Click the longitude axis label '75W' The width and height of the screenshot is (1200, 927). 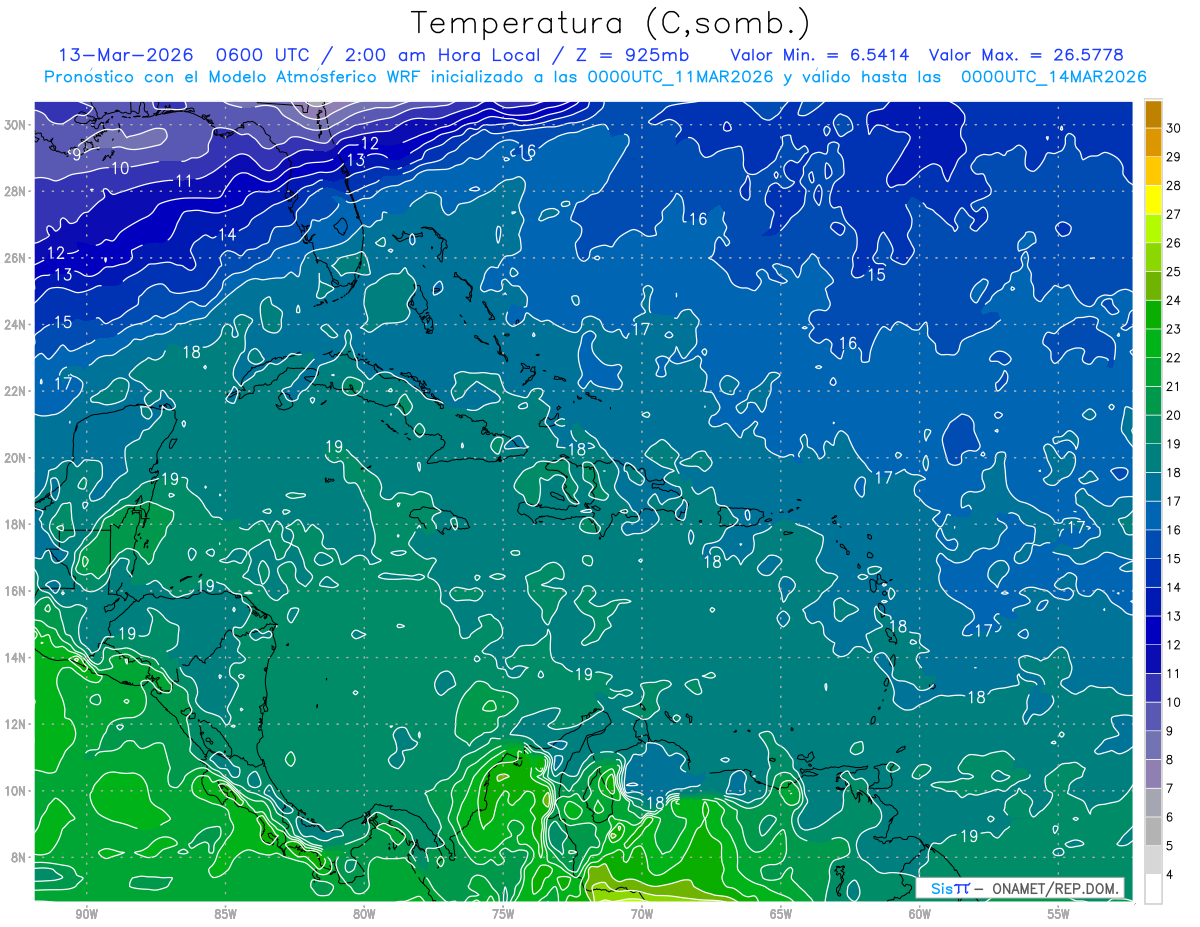503,914
